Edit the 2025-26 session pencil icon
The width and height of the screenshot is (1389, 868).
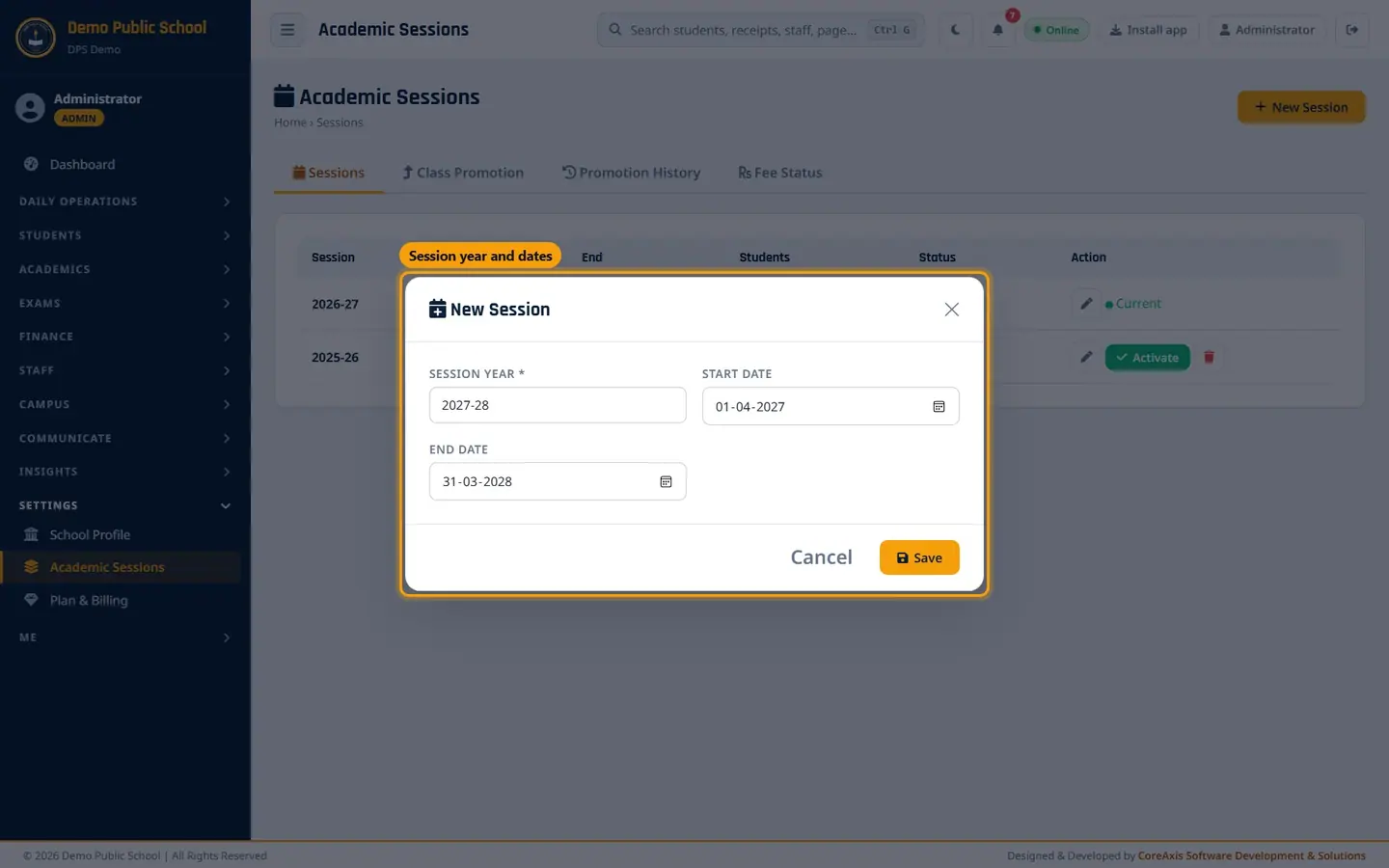click(x=1086, y=357)
